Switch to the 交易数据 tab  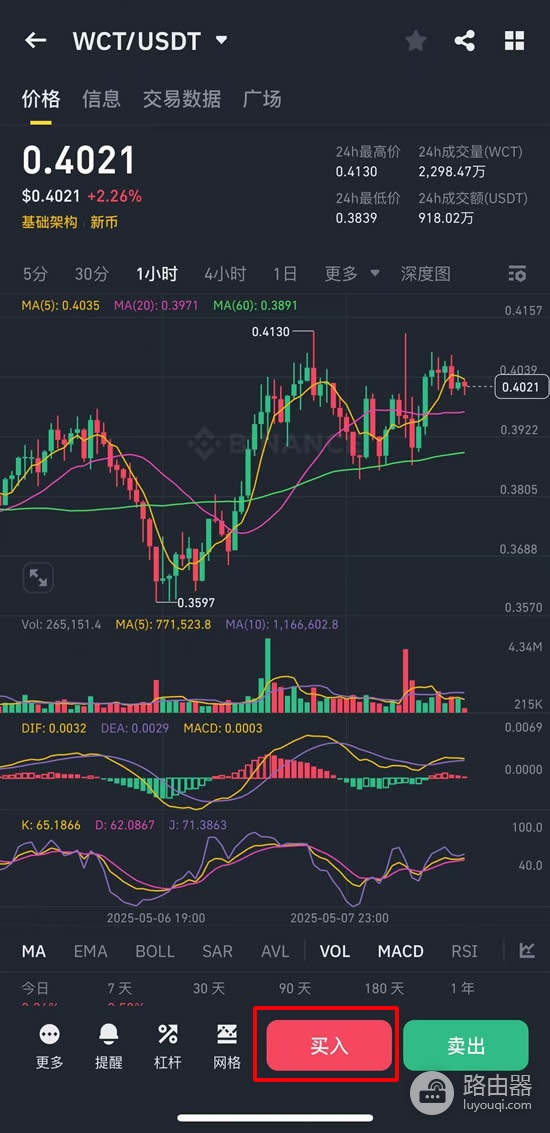point(181,99)
